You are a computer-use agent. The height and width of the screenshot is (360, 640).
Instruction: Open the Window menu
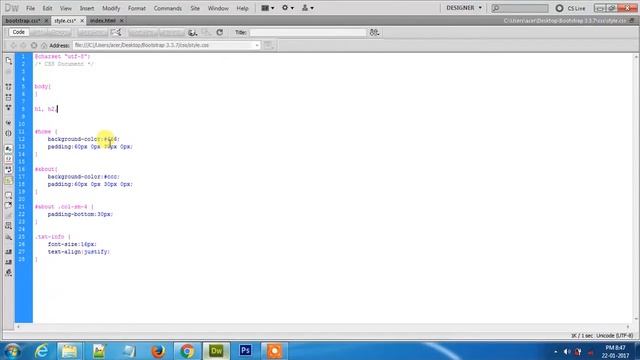tap(218, 8)
